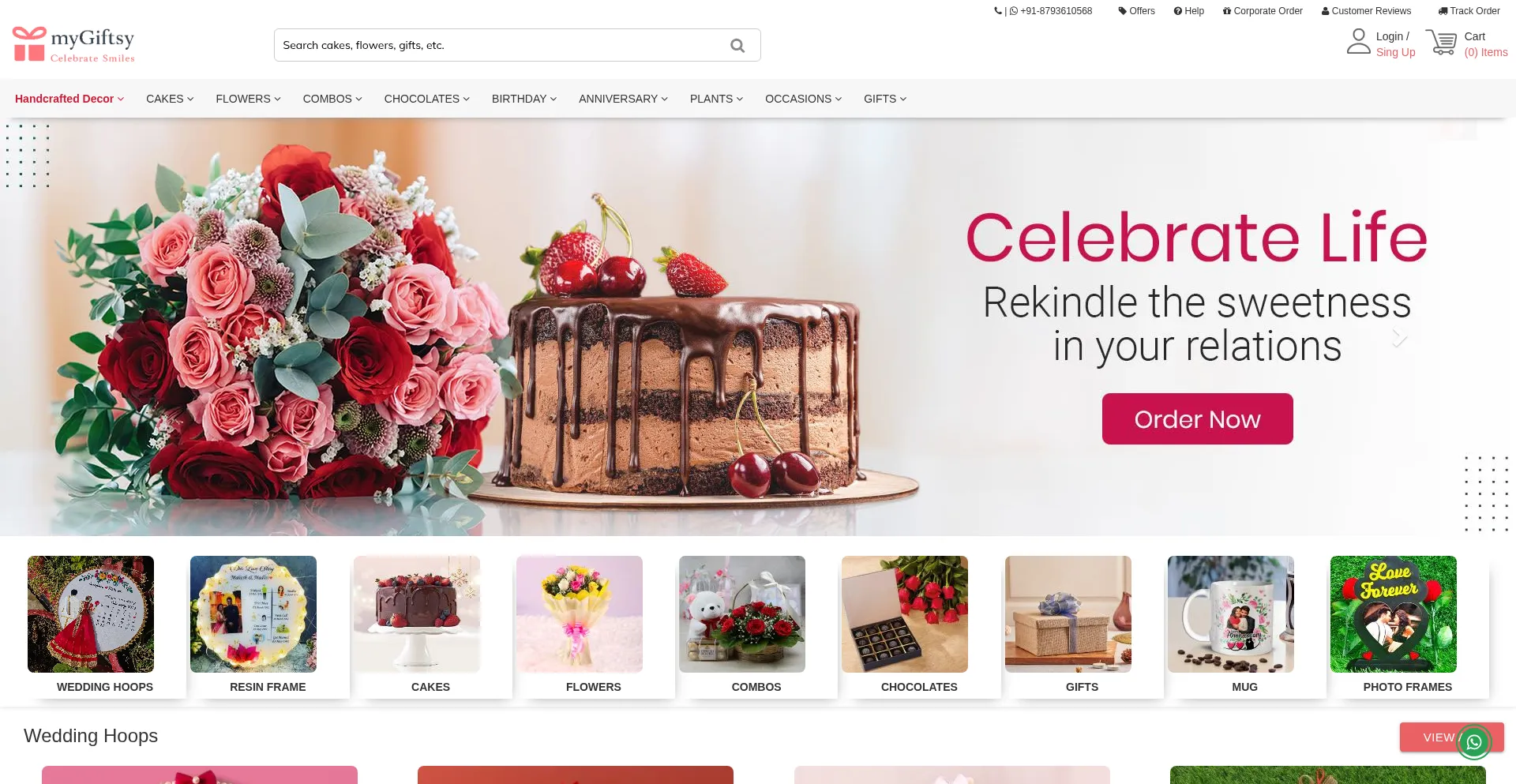The height and width of the screenshot is (784, 1516).
Task: Open the Corporate Order link
Action: click(x=1263, y=11)
